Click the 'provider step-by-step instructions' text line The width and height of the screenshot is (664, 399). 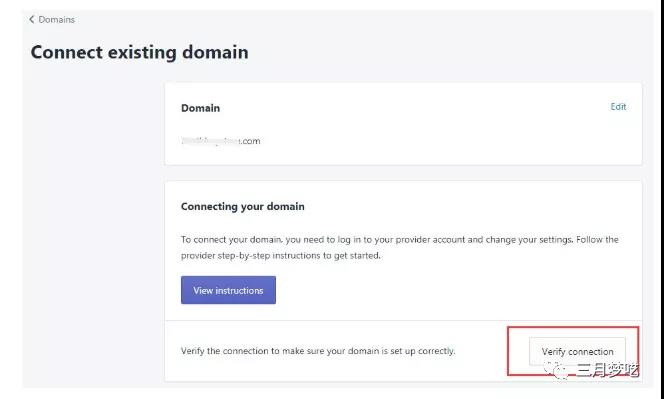(x=280, y=256)
